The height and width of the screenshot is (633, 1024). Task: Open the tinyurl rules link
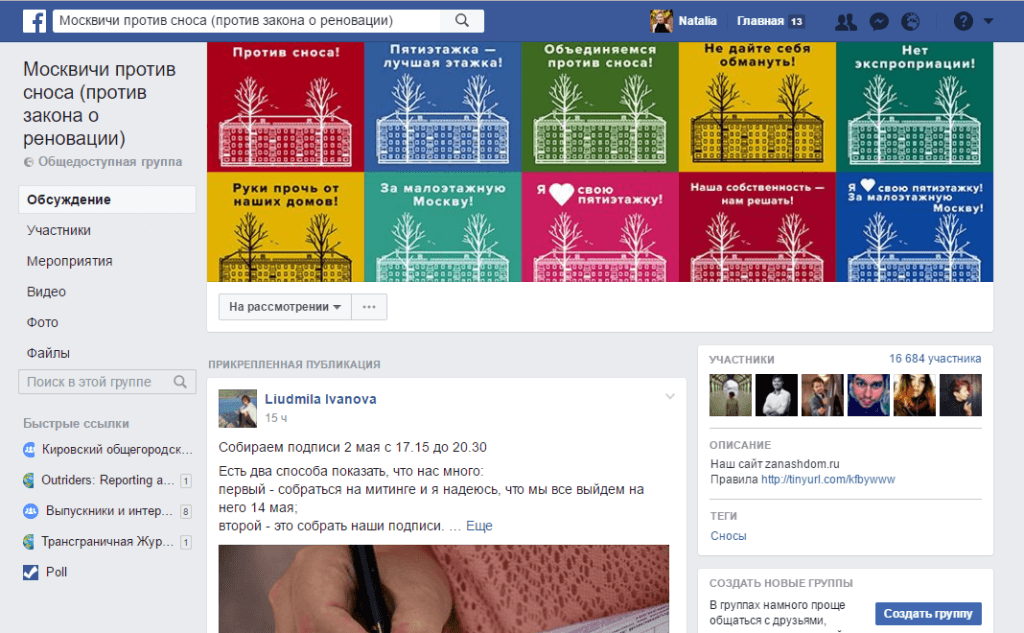click(827, 479)
